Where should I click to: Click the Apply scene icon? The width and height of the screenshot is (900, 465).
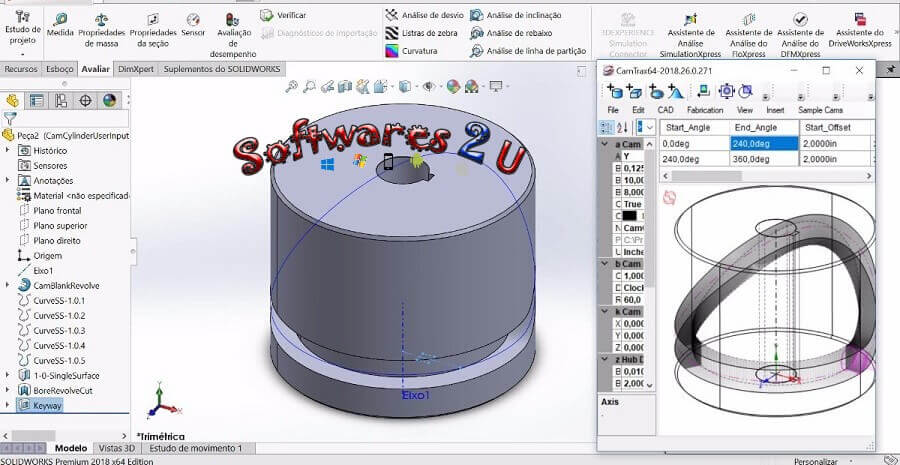point(471,87)
